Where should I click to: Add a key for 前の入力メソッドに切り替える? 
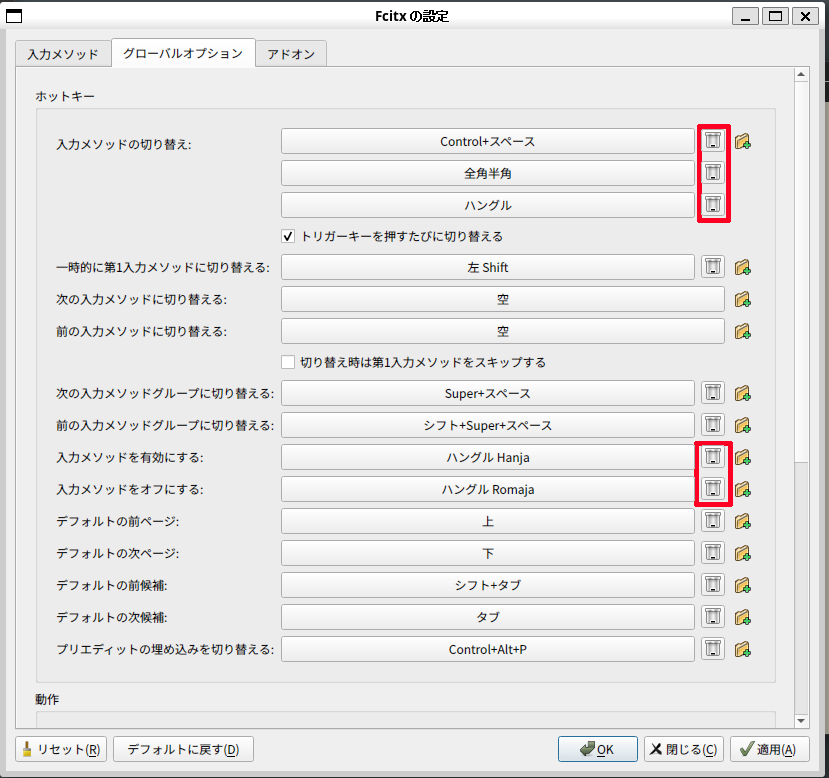(x=743, y=331)
